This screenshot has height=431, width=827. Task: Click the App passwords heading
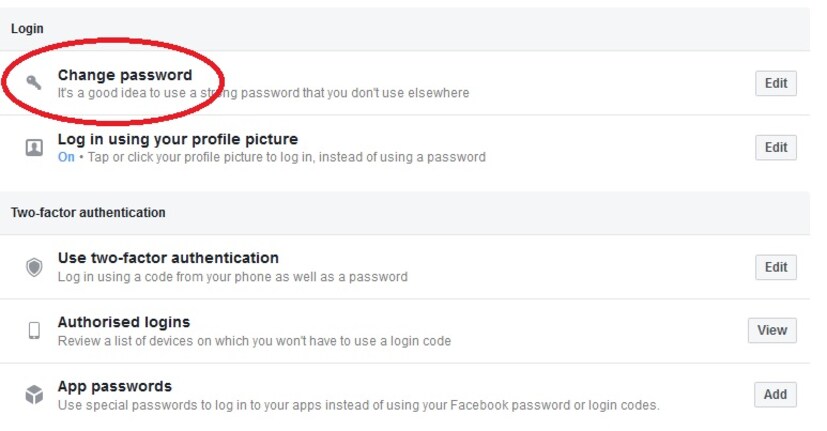coord(115,386)
